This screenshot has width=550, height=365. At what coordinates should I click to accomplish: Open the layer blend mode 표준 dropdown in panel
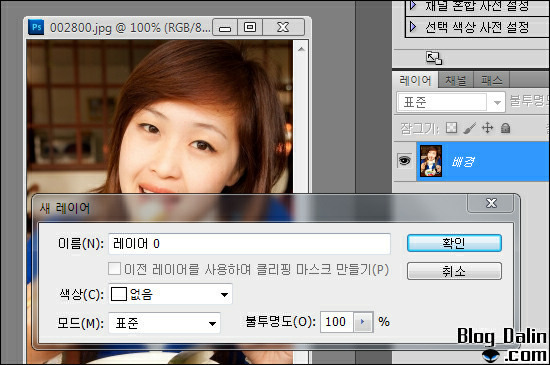(450, 102)
